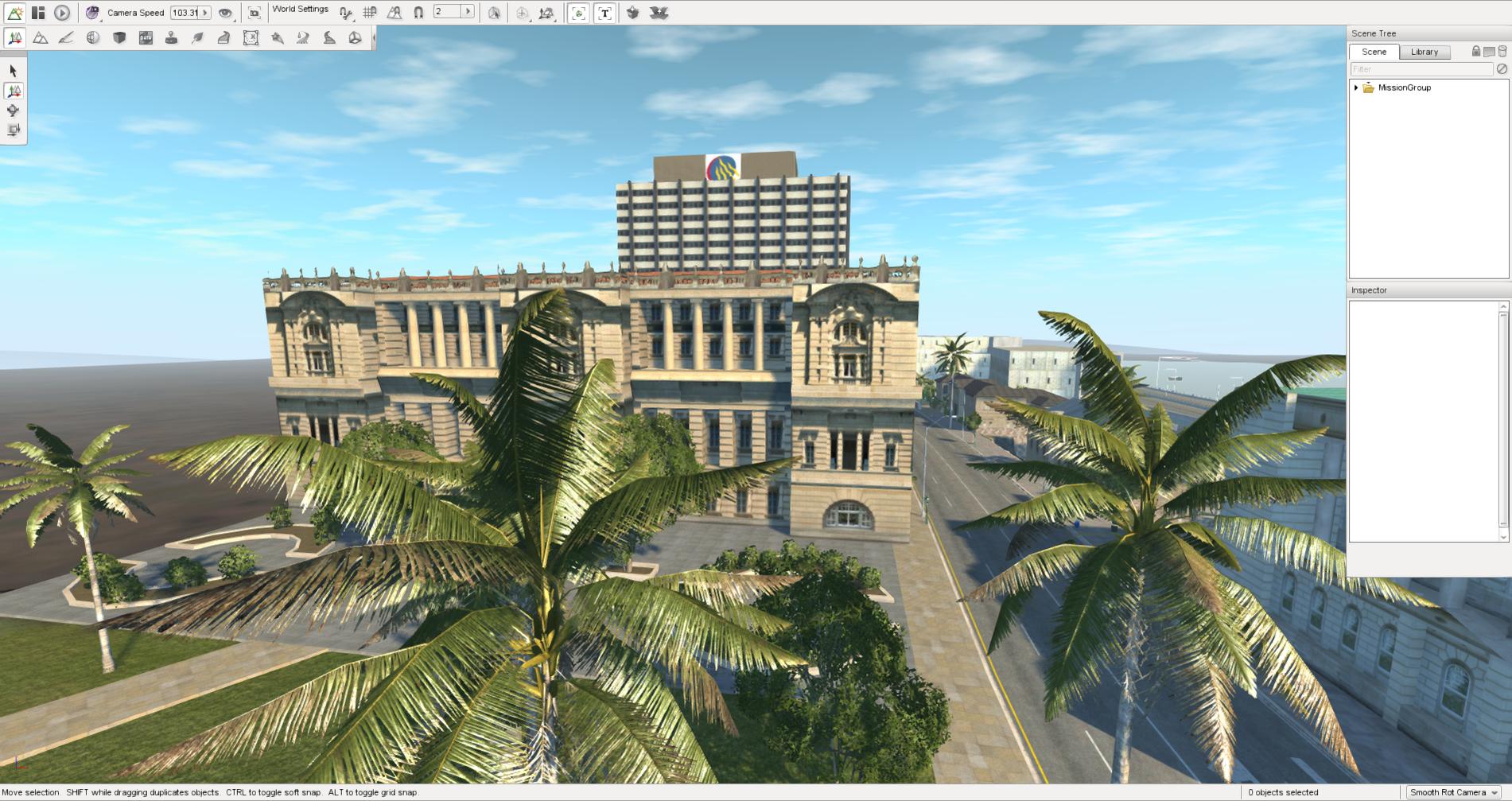Open the Mission Area Editor
Image resolution: width=1512 pixels, height=801 pixels.
coord(251,37)
